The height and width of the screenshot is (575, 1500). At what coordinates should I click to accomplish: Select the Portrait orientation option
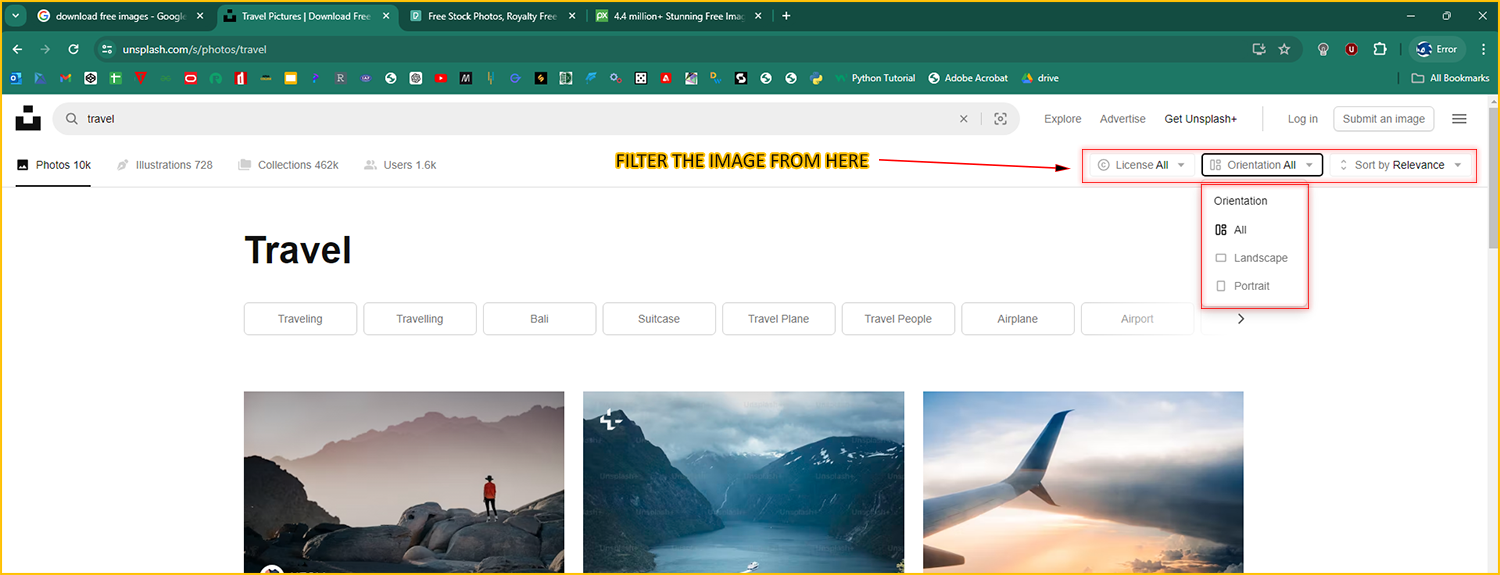tap(1251, 286)
